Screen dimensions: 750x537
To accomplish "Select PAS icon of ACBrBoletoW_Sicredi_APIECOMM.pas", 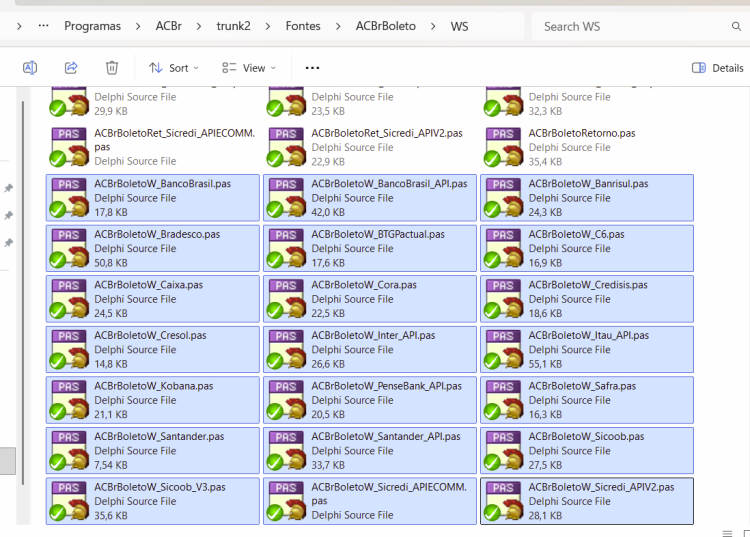I will [x=287, y=502].
